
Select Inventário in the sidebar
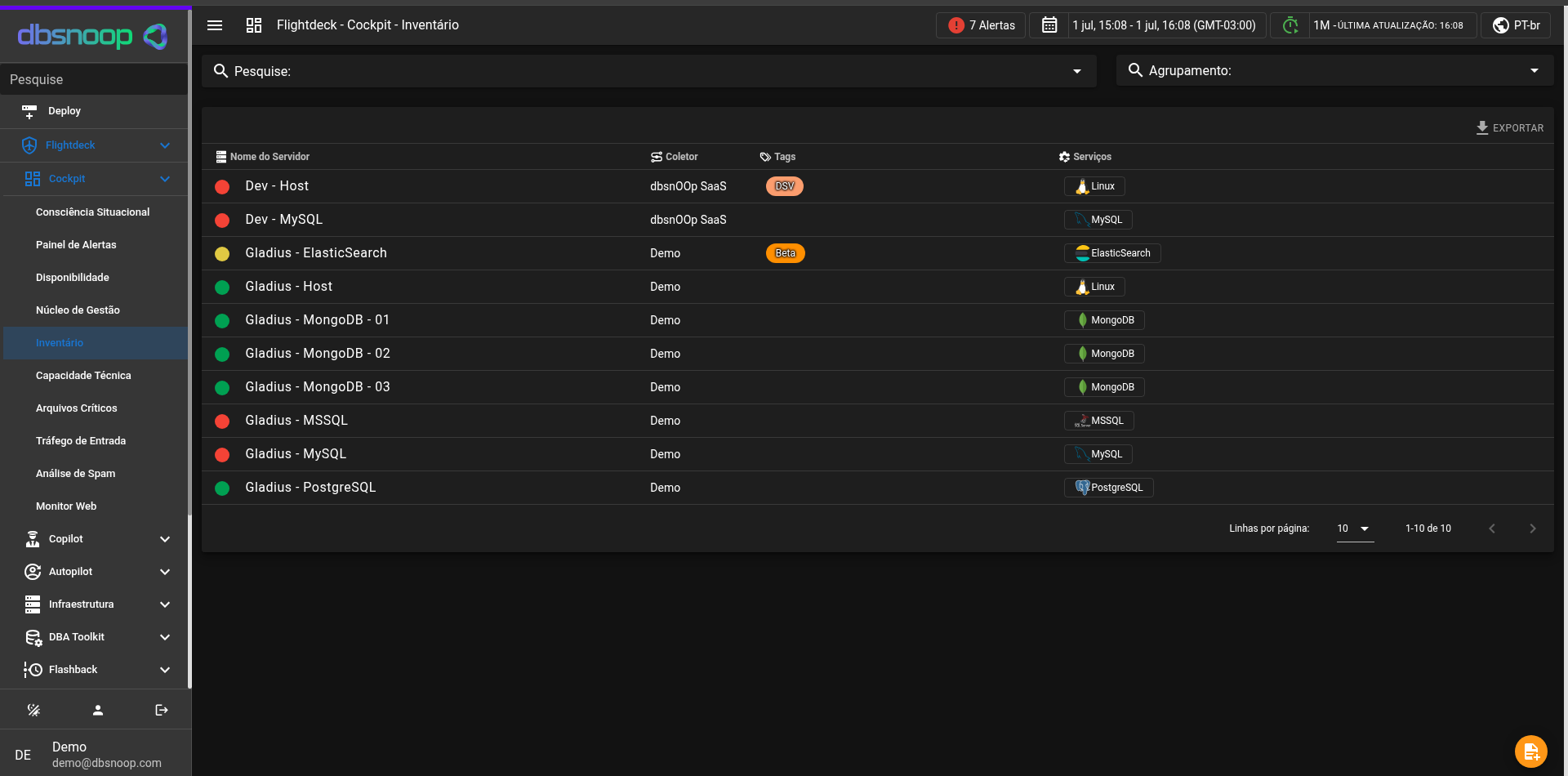pos(96,343)
